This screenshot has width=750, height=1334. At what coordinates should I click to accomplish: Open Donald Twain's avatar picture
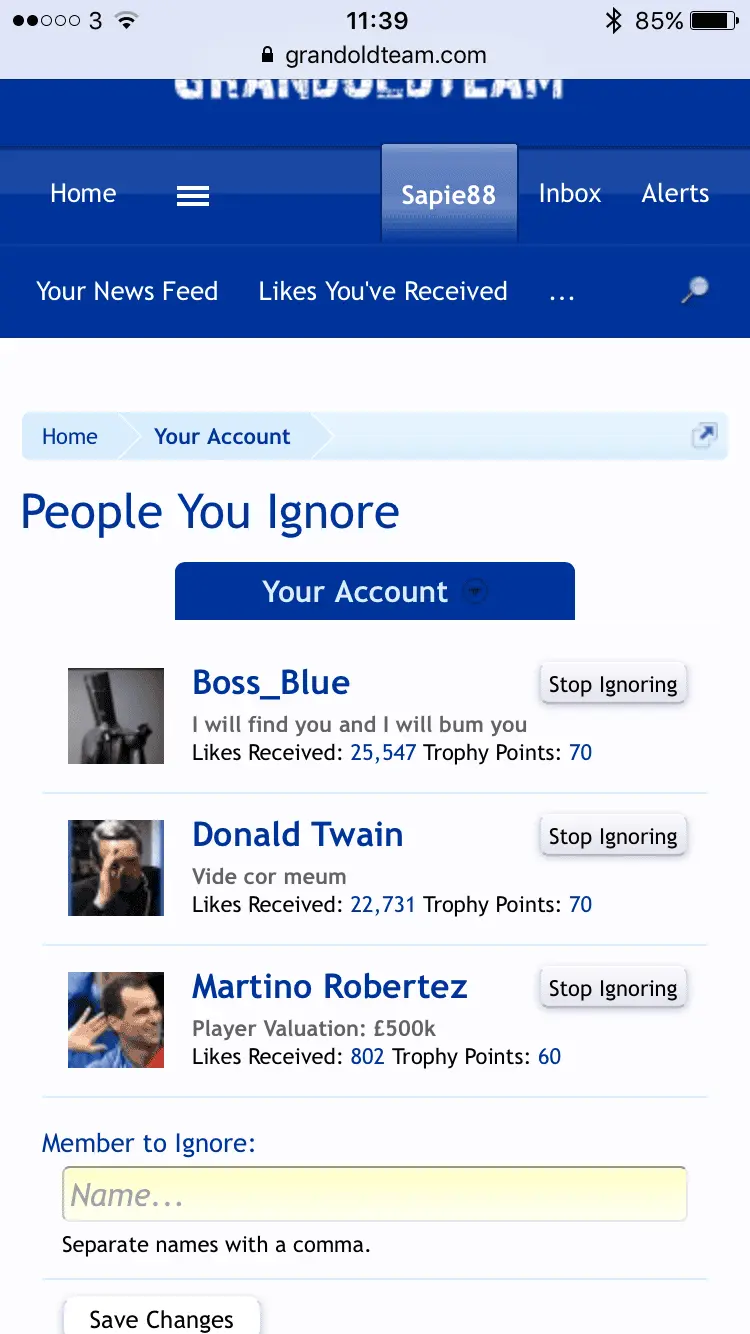point(116,868)
